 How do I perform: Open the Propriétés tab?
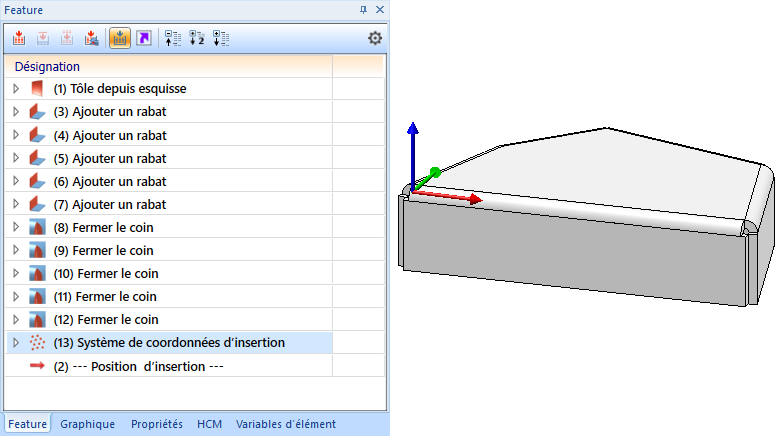157,424
